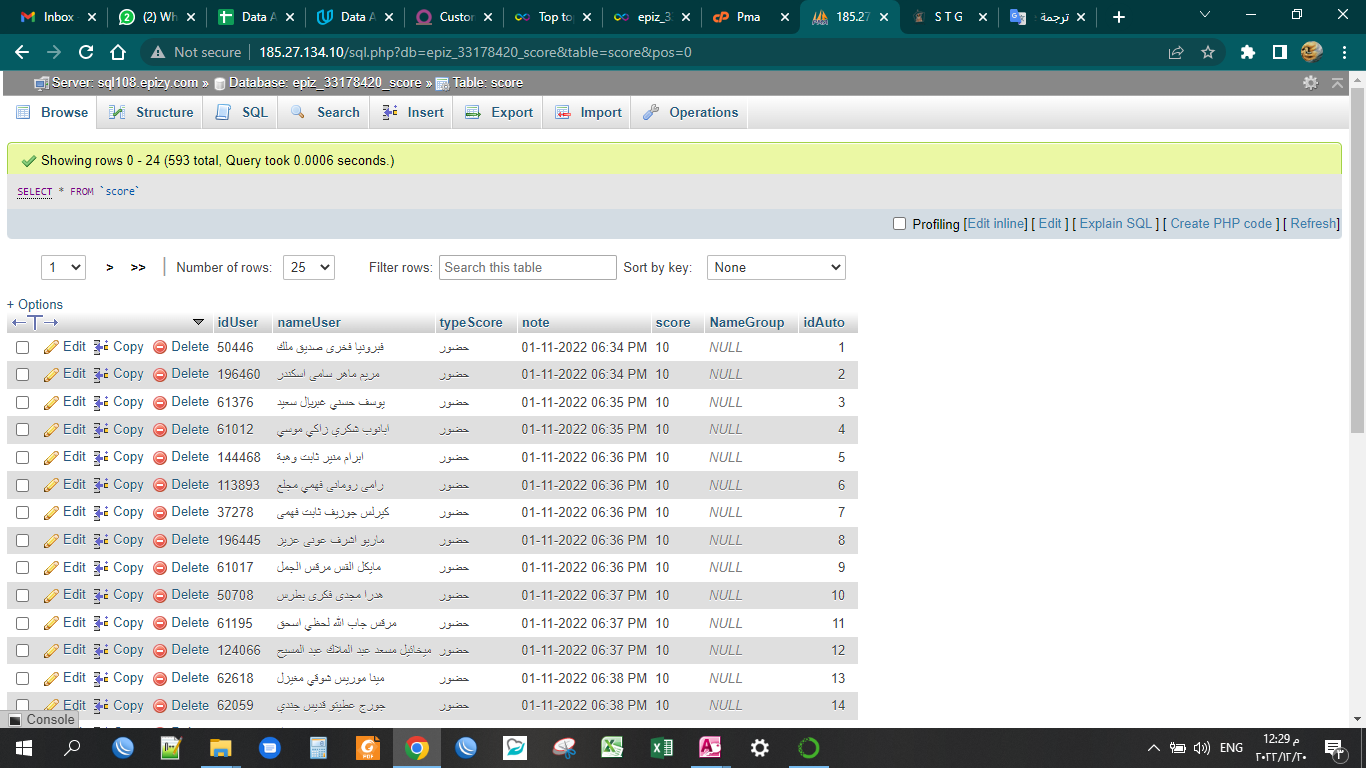Reload the page with browser refresh icon

(x=86, y=52)
